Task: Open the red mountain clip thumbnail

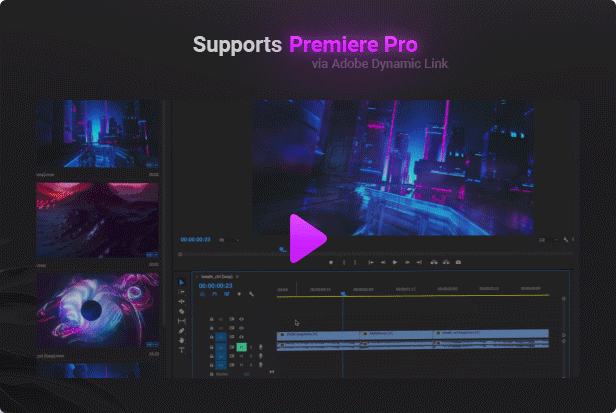Action: (97, 220)
